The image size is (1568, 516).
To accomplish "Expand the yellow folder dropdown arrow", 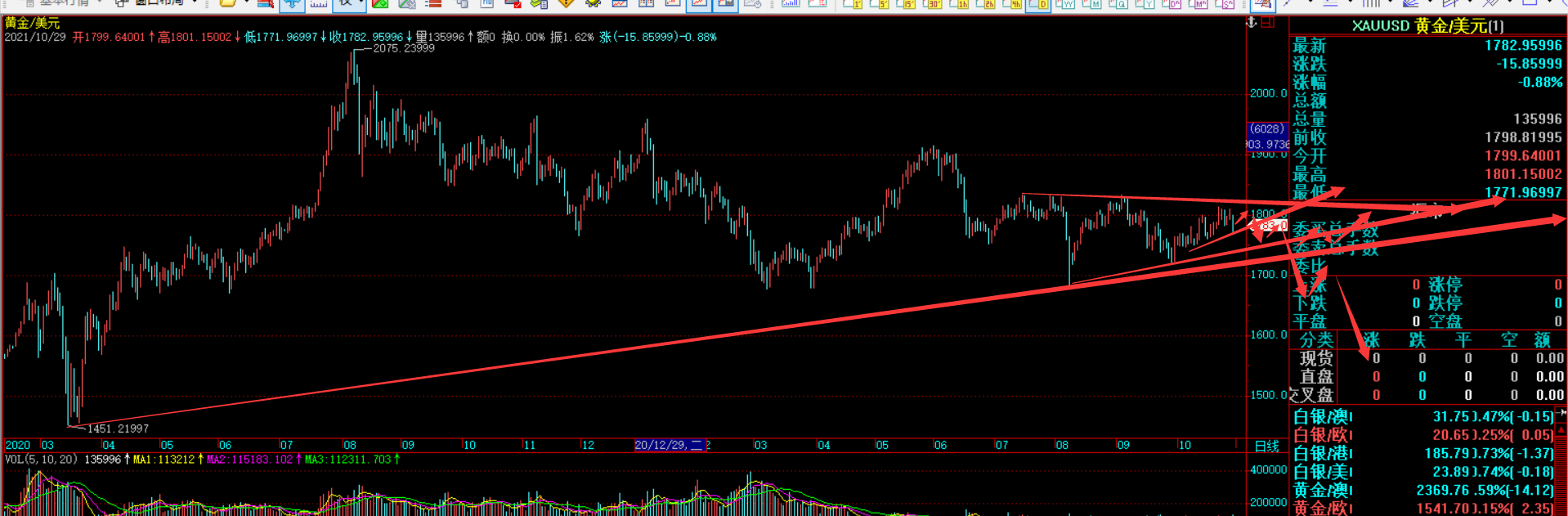I will (x=245, y=3).
